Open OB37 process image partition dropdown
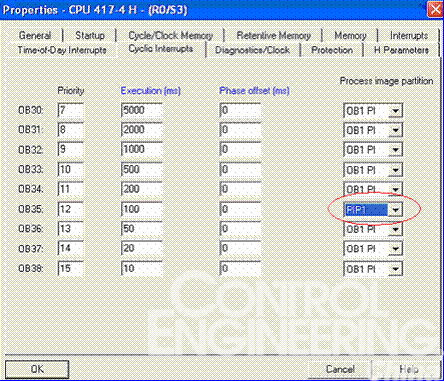The image size is (444, 381). (396, 249)
